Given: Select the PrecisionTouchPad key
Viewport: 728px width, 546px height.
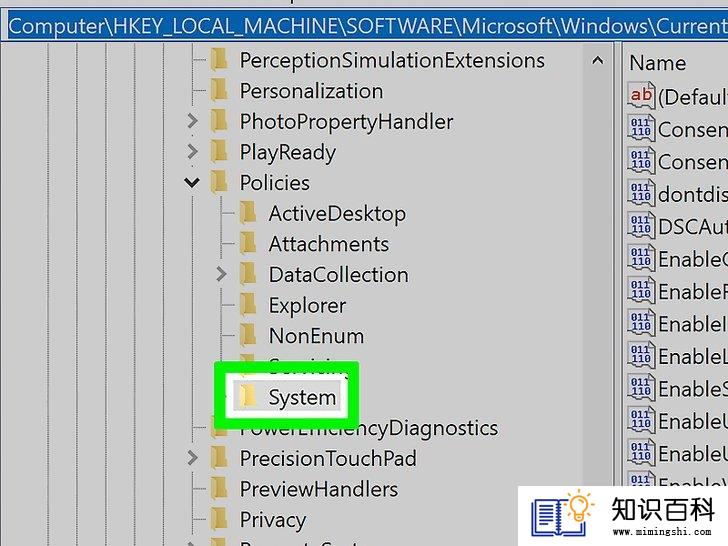Looking at the screenshot, I should tap(328, 459).
